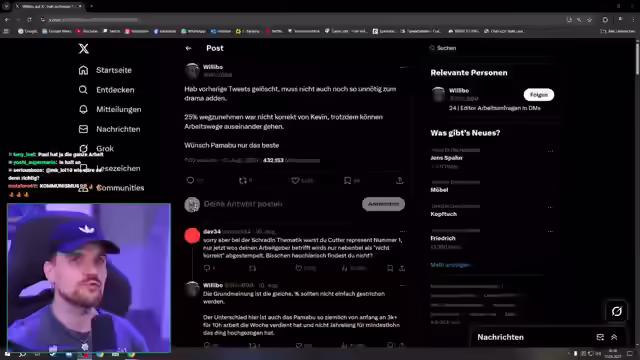This screenshot has height=360, width=640.
Task: Click dev34 red avatar
Action: (x=192, y=236)
